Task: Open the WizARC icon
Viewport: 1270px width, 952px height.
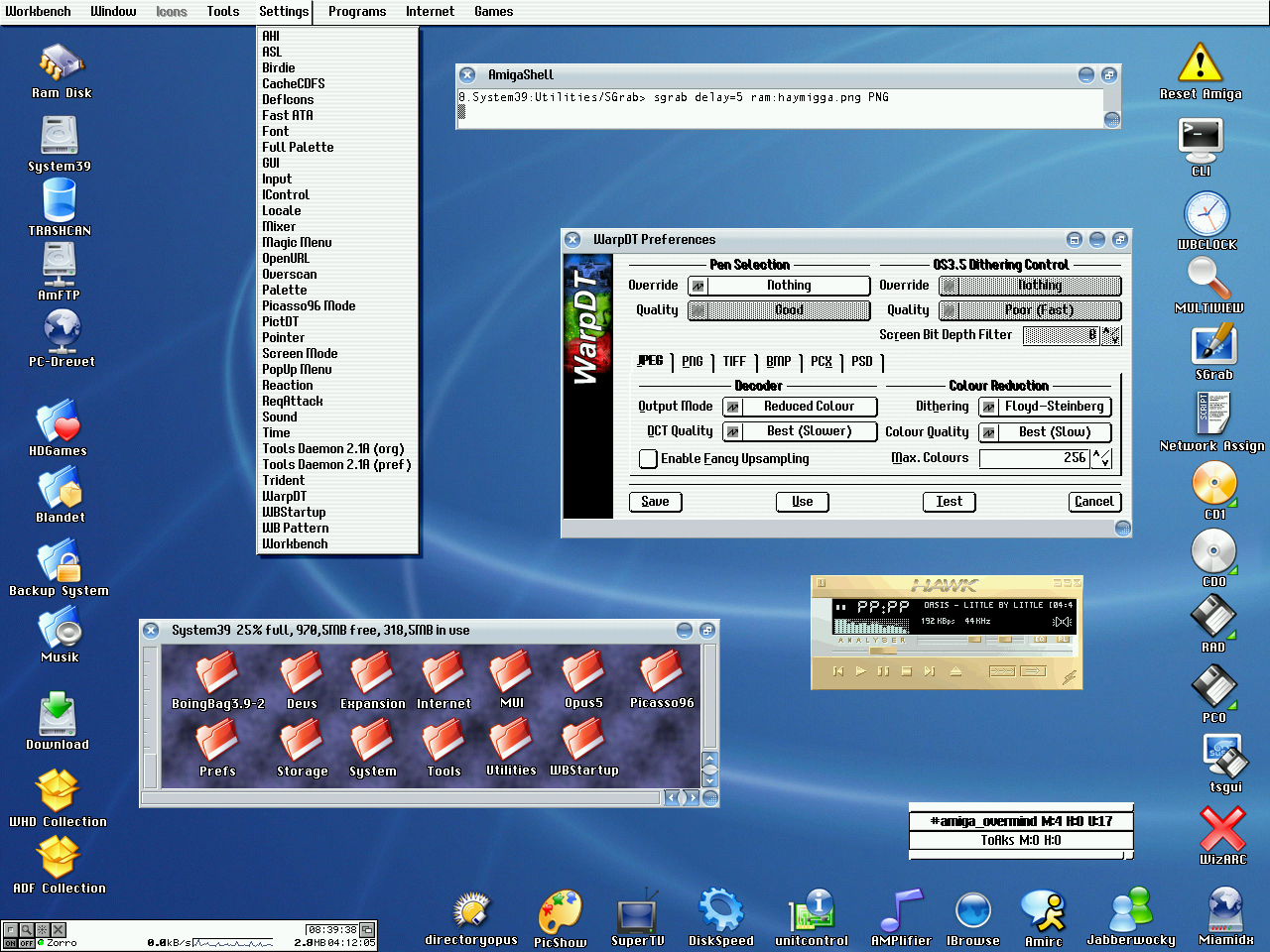Action: [x=1221, y=828]
